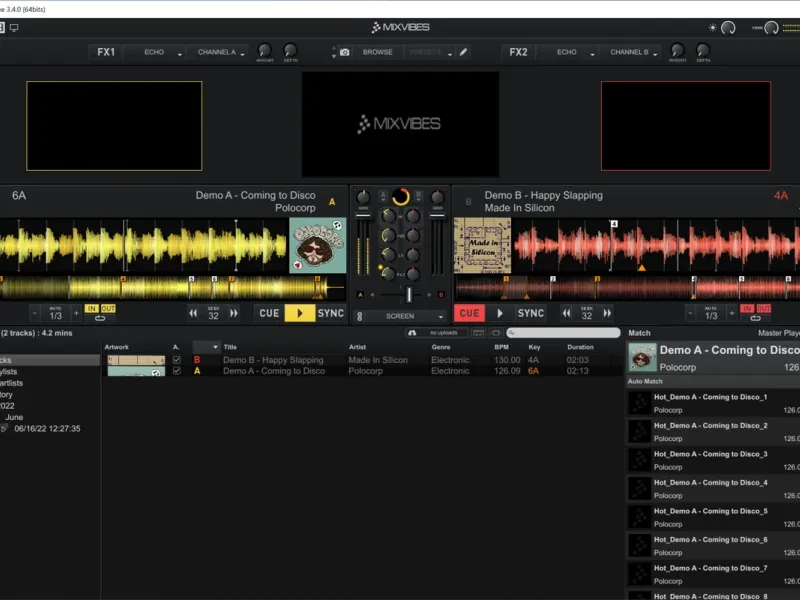Click the second view icon left of search box
This screenshot has width=800, height=600.
[496, 333]
